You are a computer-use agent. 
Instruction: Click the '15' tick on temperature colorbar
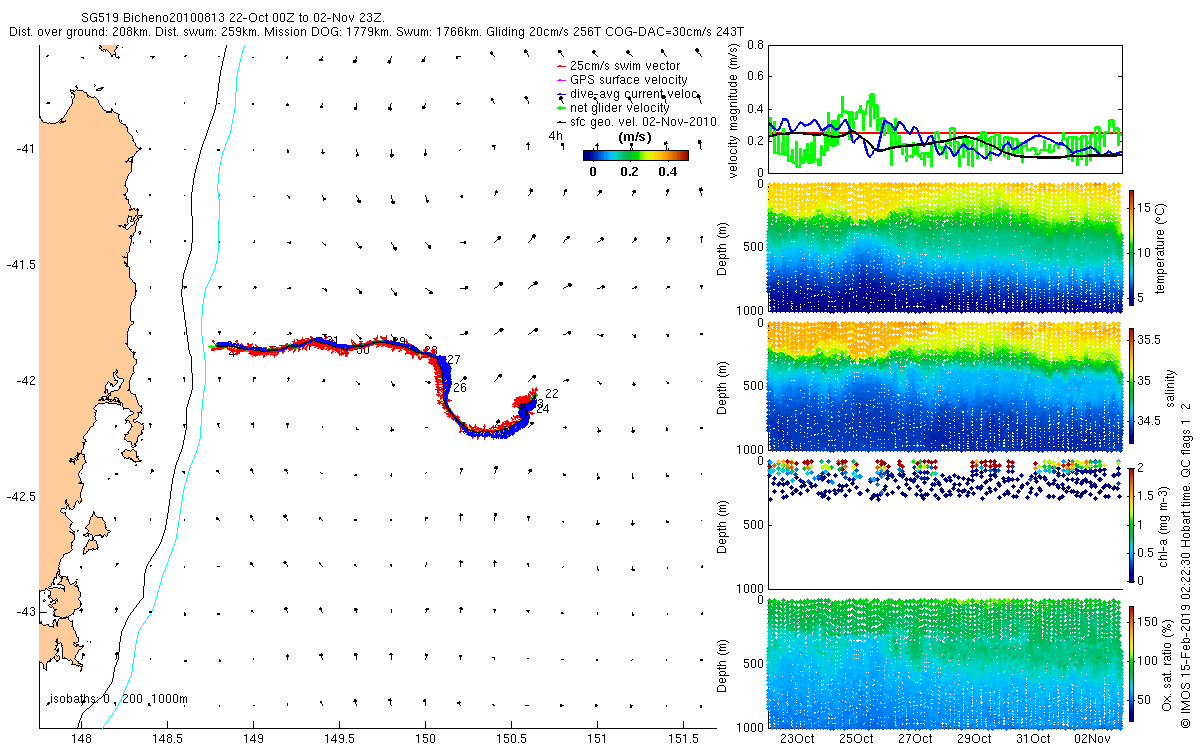coord(1146,206)
